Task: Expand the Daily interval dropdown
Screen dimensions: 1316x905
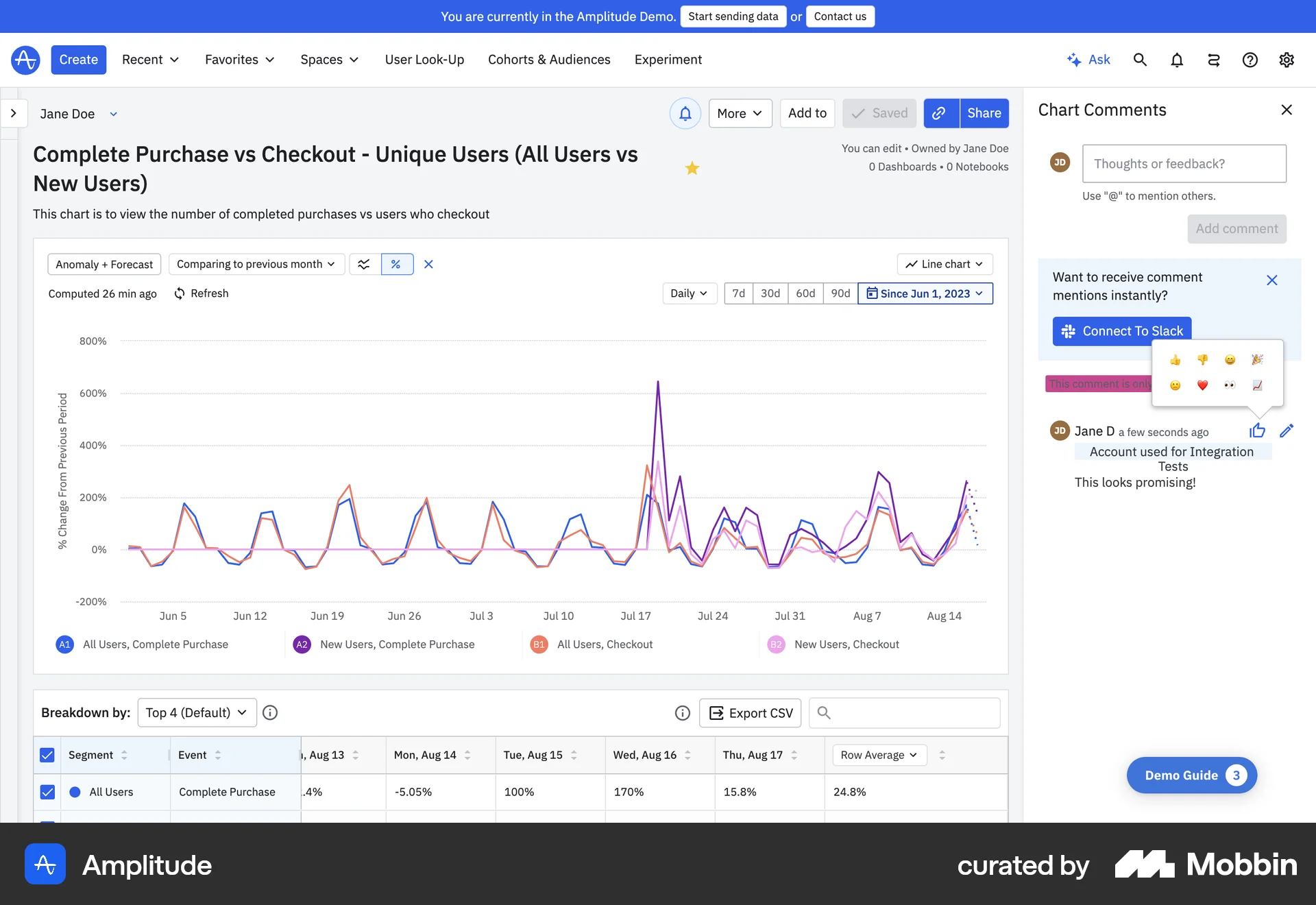Action: (689, 293)
